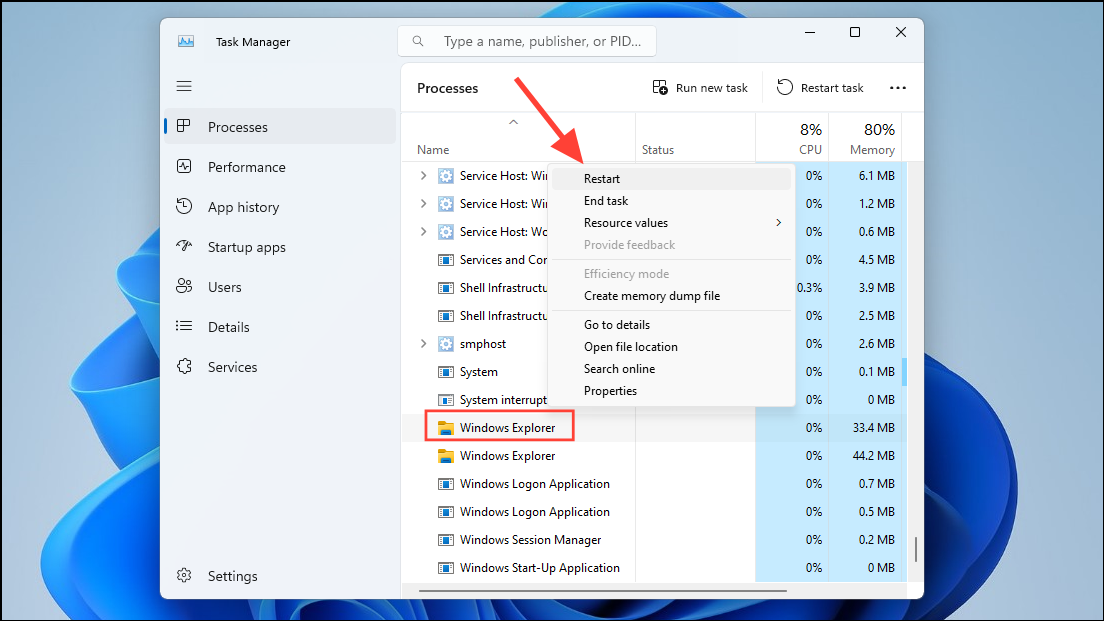Viewport: 1104px width, 621px height.
Task: Open the Details tab
Action: pyautogui.click(x=280, y=327)
